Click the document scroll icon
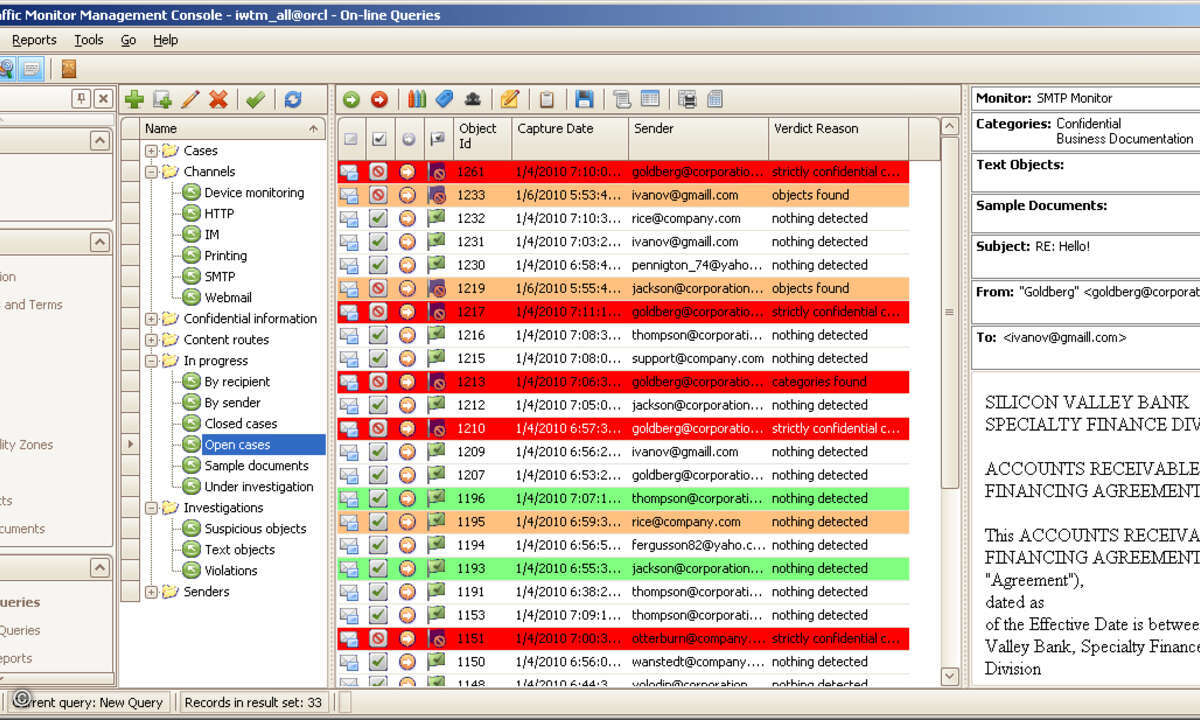This screenshot has width=1200, height=720. [622, 99]
